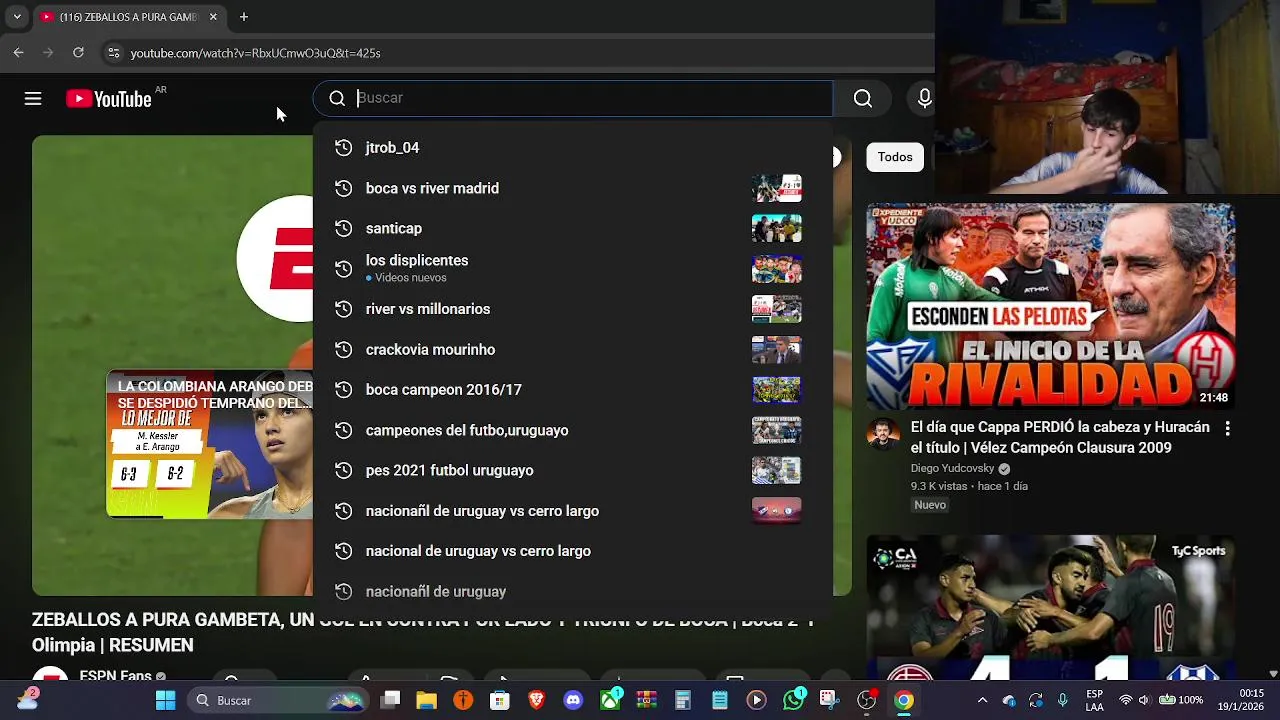This screenshot has width=1280, height=720.
Task: Click the search submit magnifier button
Action: tap(863, 98)
